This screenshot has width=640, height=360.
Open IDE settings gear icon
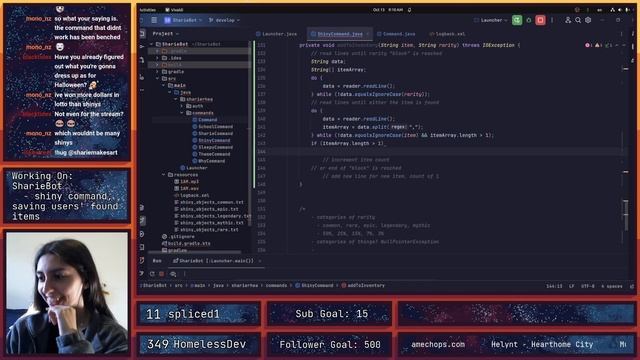point(588,20)
